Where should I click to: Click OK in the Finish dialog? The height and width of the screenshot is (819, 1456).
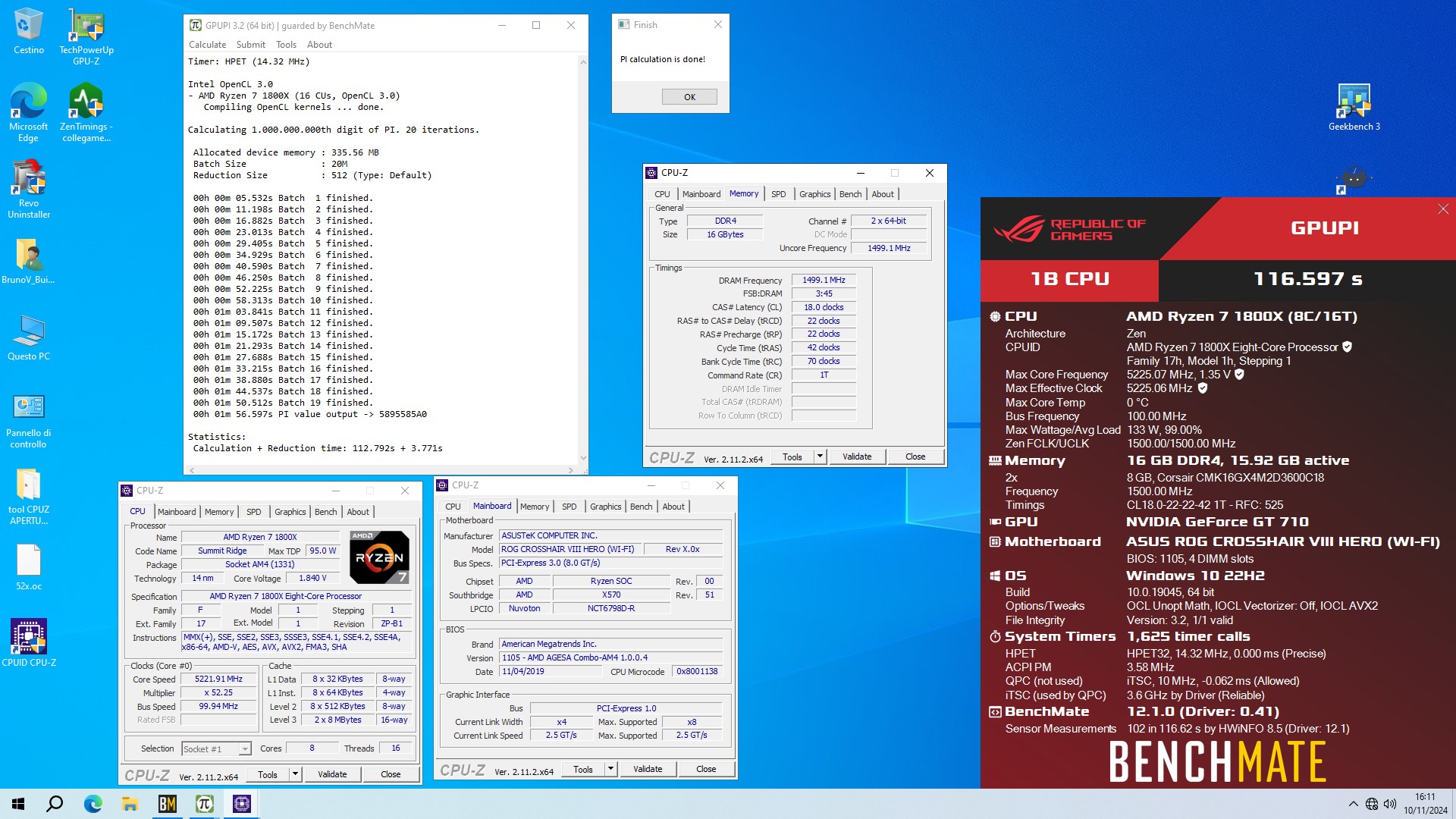click(689, 97)
